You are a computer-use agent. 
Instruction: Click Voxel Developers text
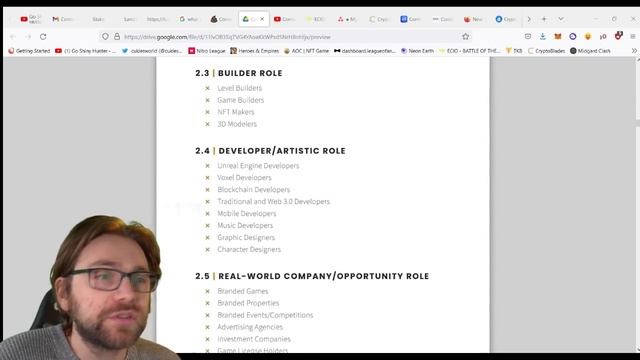[244, 178]
